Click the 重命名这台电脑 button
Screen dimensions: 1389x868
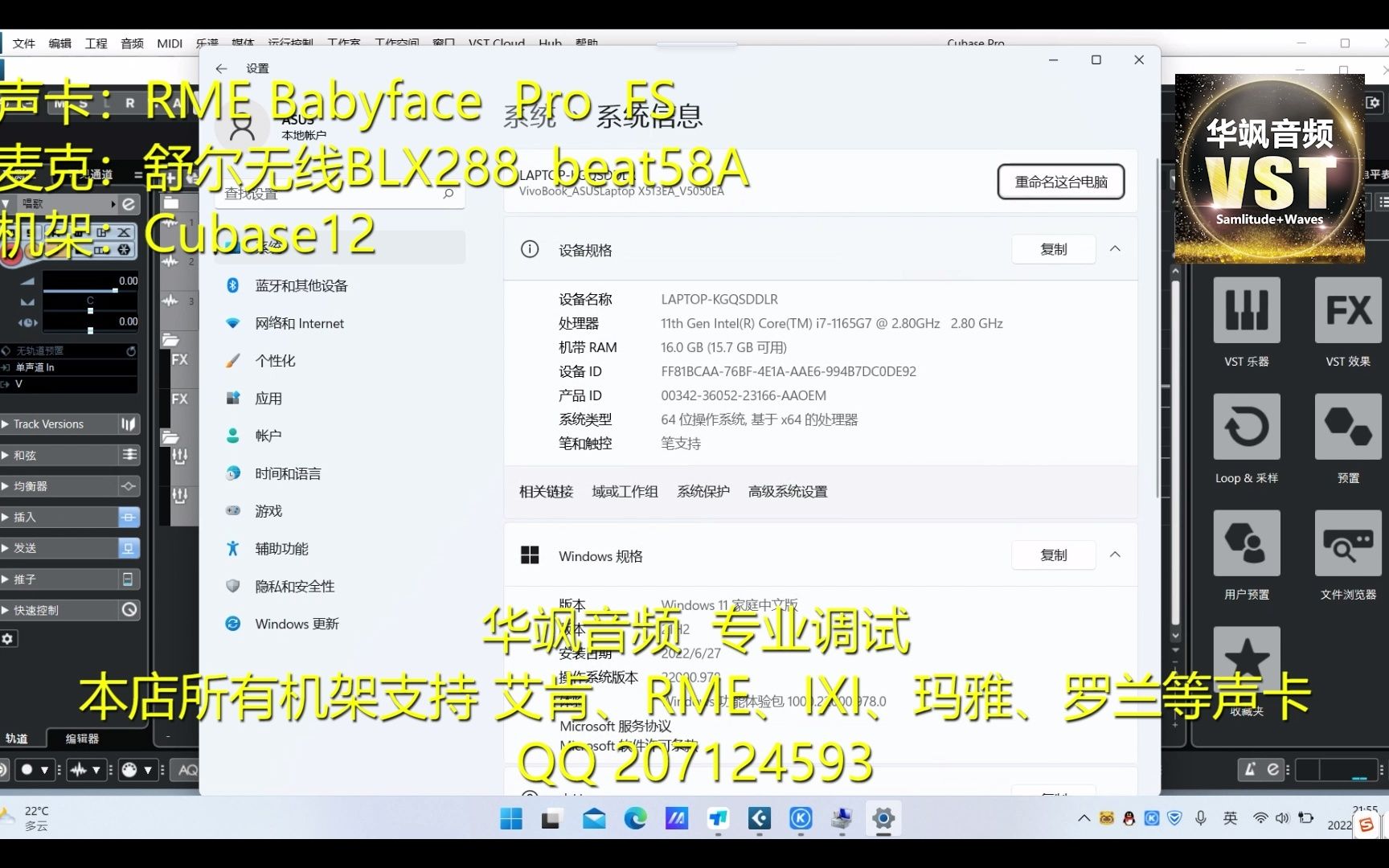[1060, 182]
